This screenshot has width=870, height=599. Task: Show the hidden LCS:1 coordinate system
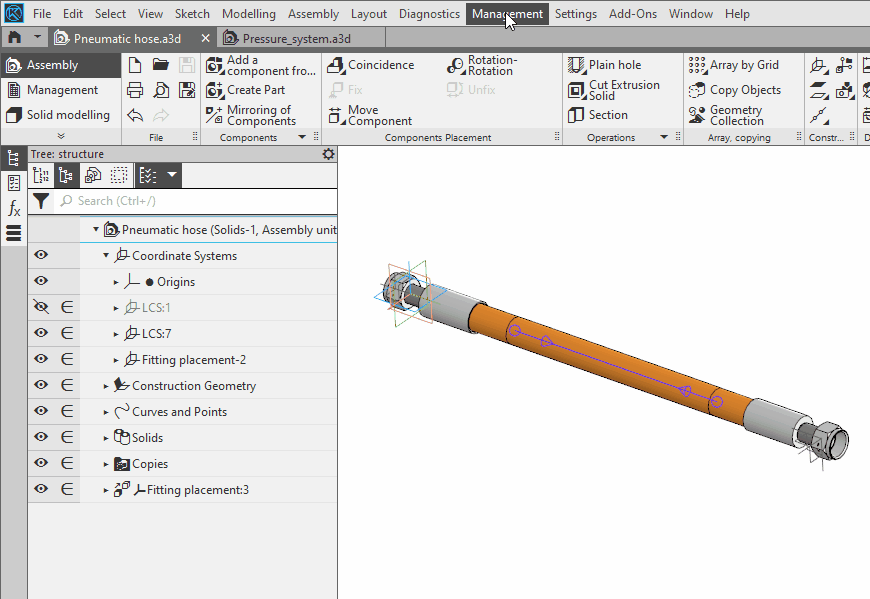pos(41,308)
